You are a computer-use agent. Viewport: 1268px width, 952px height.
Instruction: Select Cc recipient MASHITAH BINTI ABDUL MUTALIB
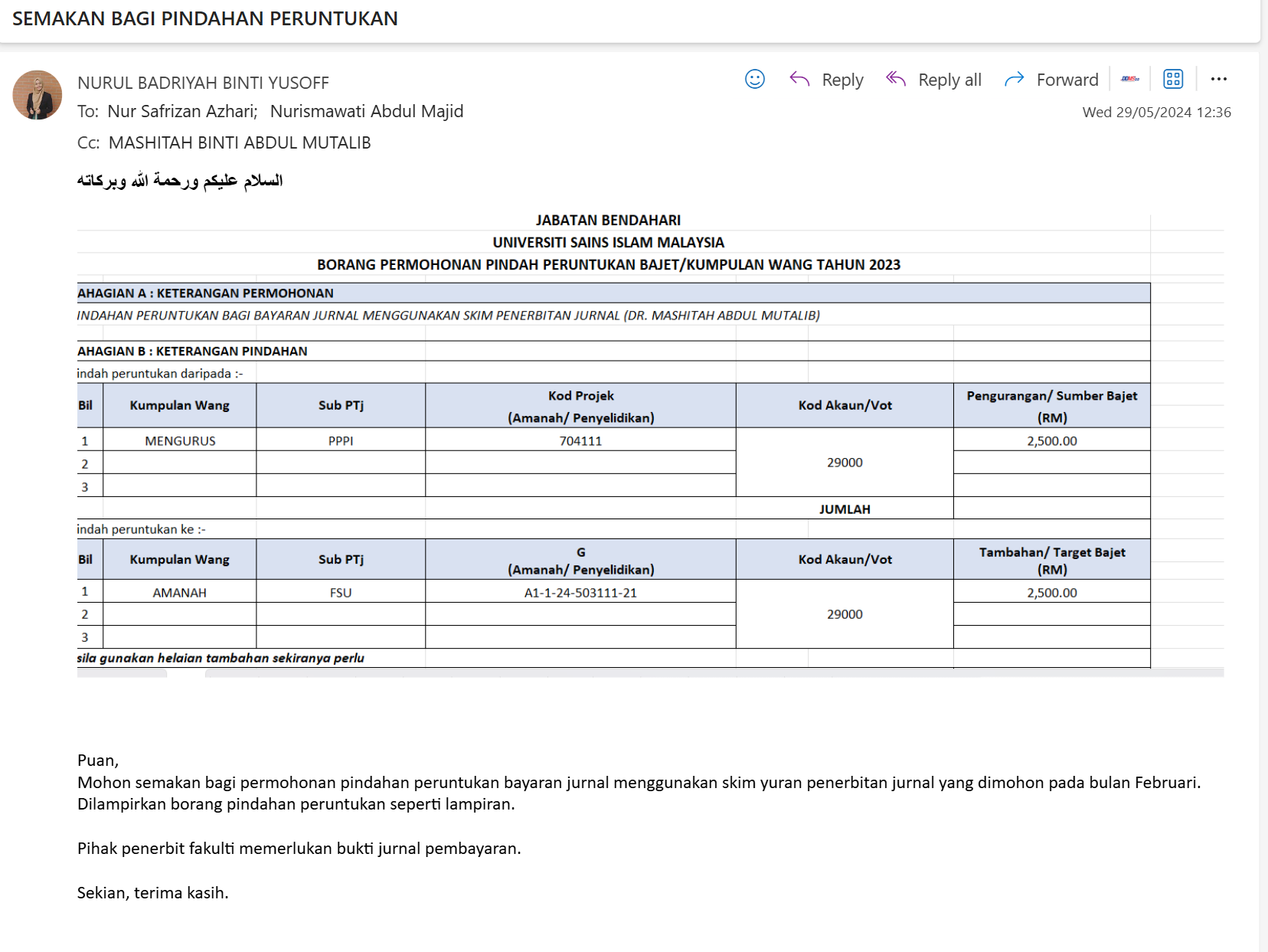pyautogui.click(x=240, y=142)
